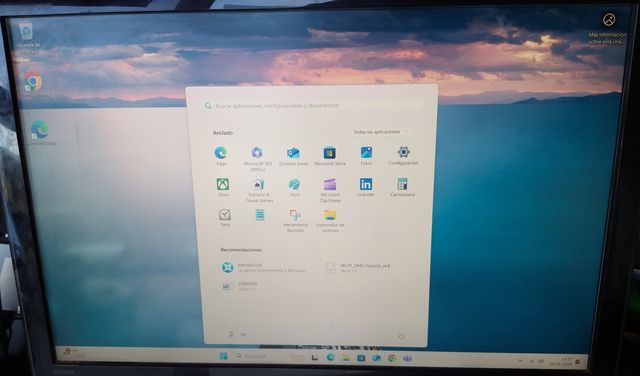Image resolution: width=640 pixels, height=376 pixels.
Task: Open the user account button in Start menu
Action: 237,334
